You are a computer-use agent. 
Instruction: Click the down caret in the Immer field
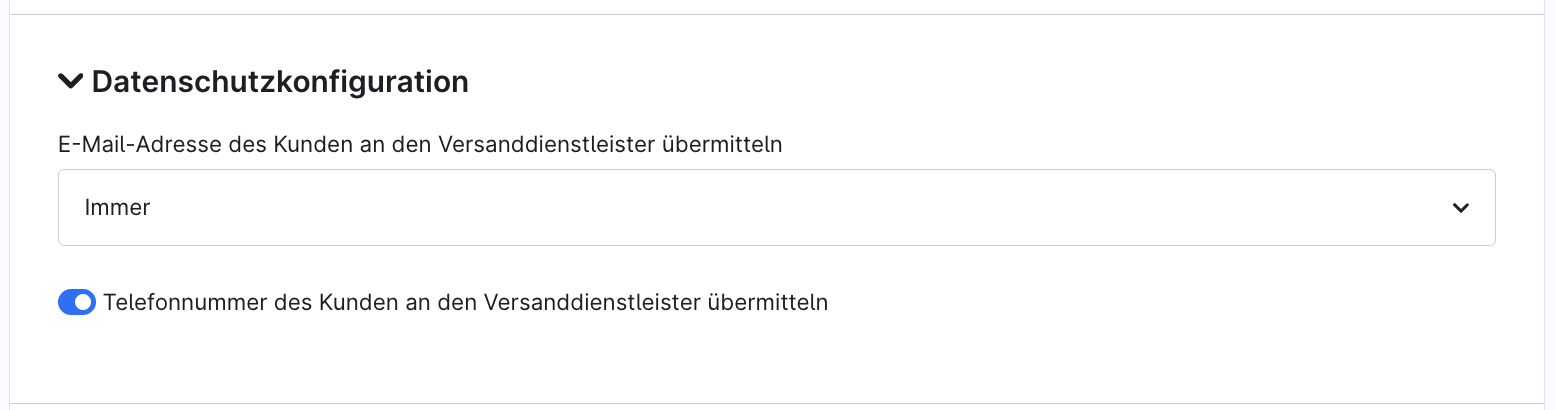tap(1460, 208)
